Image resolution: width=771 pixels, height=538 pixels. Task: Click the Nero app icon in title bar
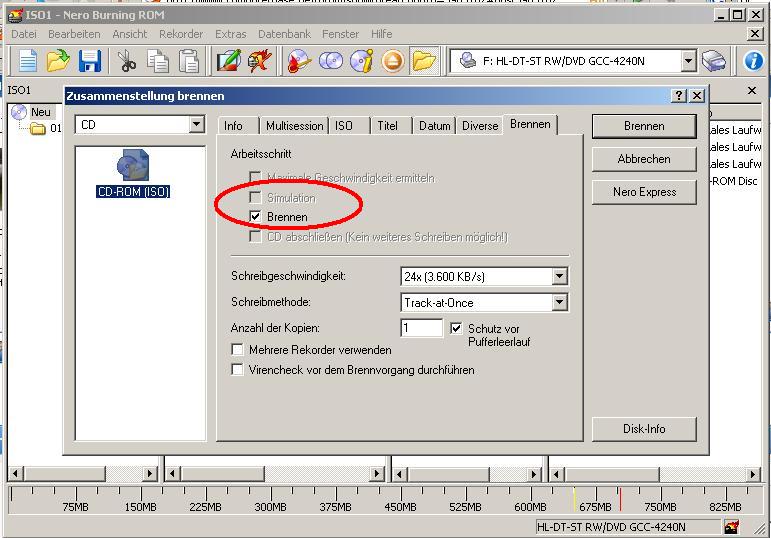pyautogui.click(x=15, y=15)
